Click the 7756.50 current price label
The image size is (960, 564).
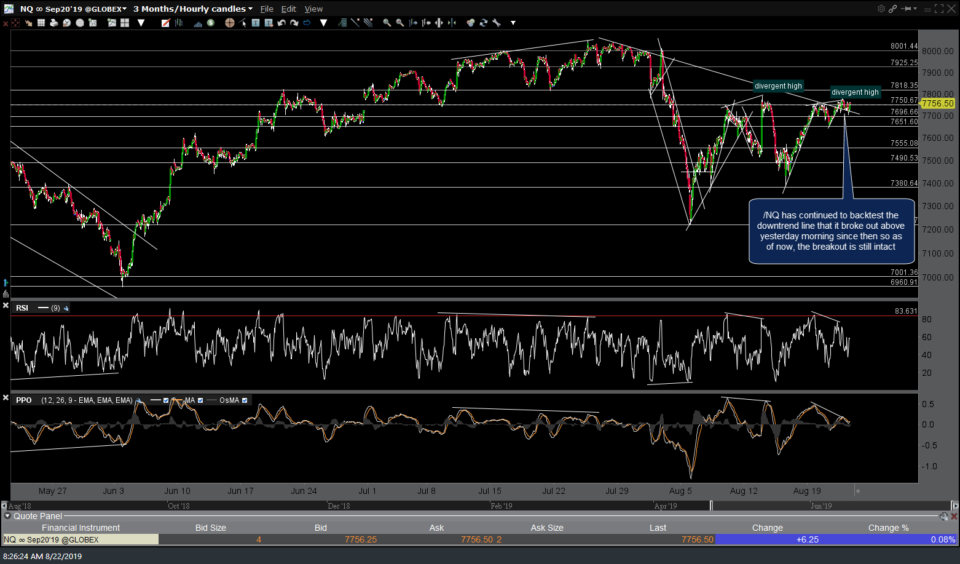click(x=937, y=103)
